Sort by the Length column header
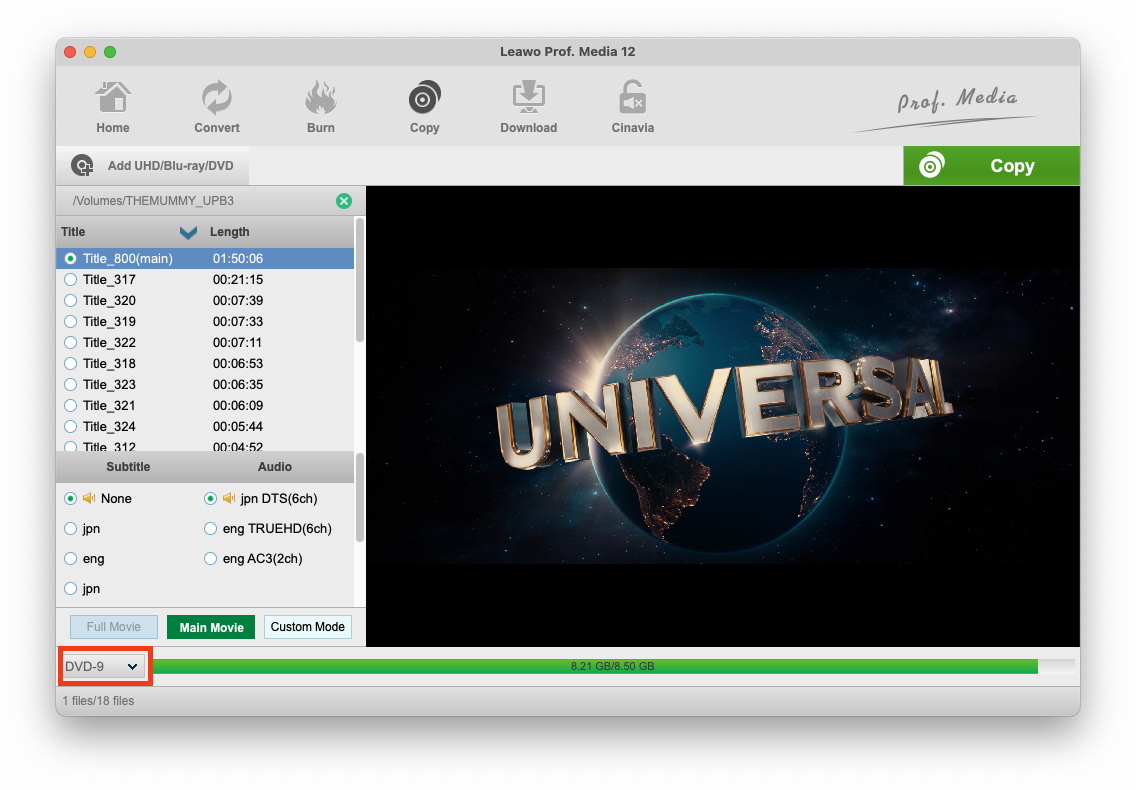 click(230, 232)
